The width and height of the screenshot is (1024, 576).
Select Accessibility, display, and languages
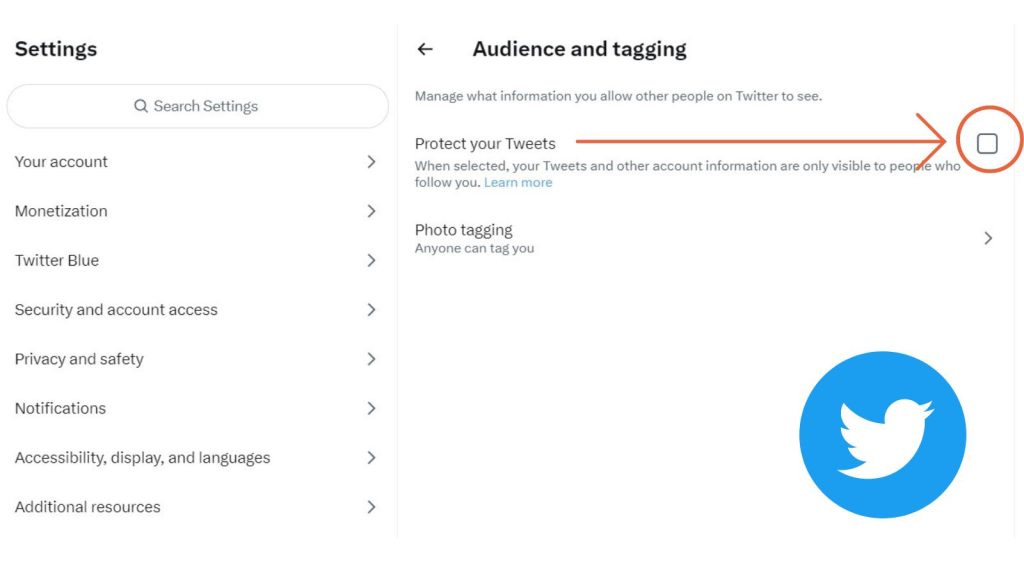pos(197,458)
